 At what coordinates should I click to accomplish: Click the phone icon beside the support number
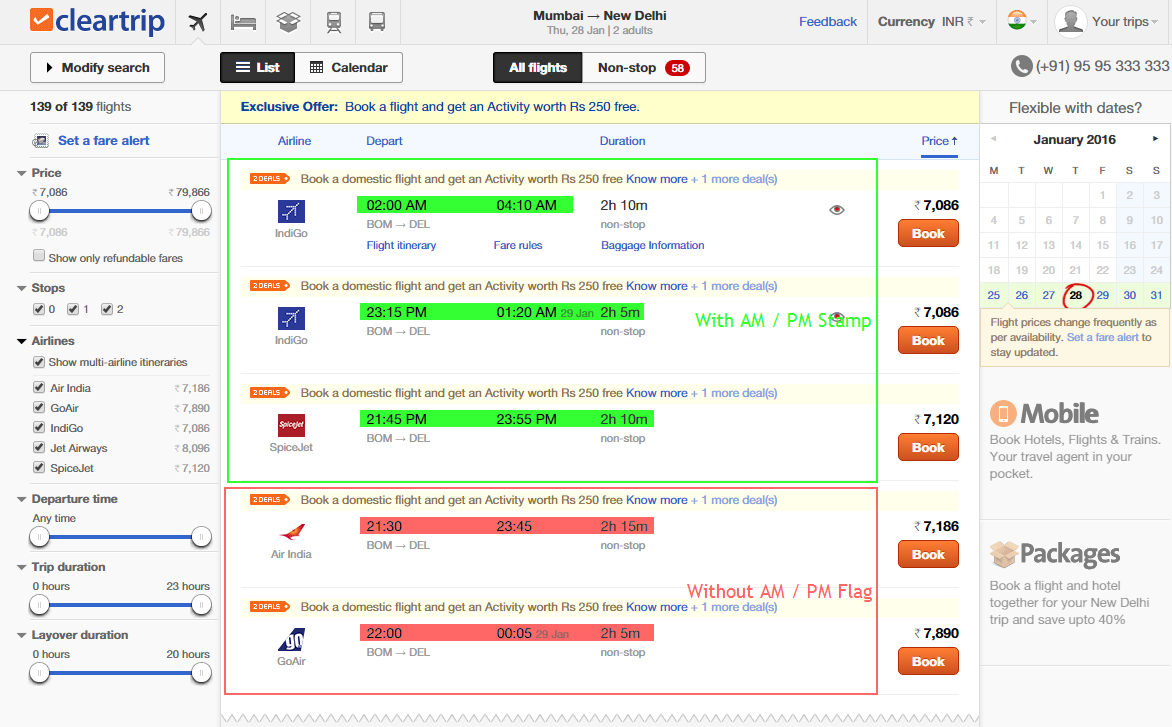(x=1021, y=66)
